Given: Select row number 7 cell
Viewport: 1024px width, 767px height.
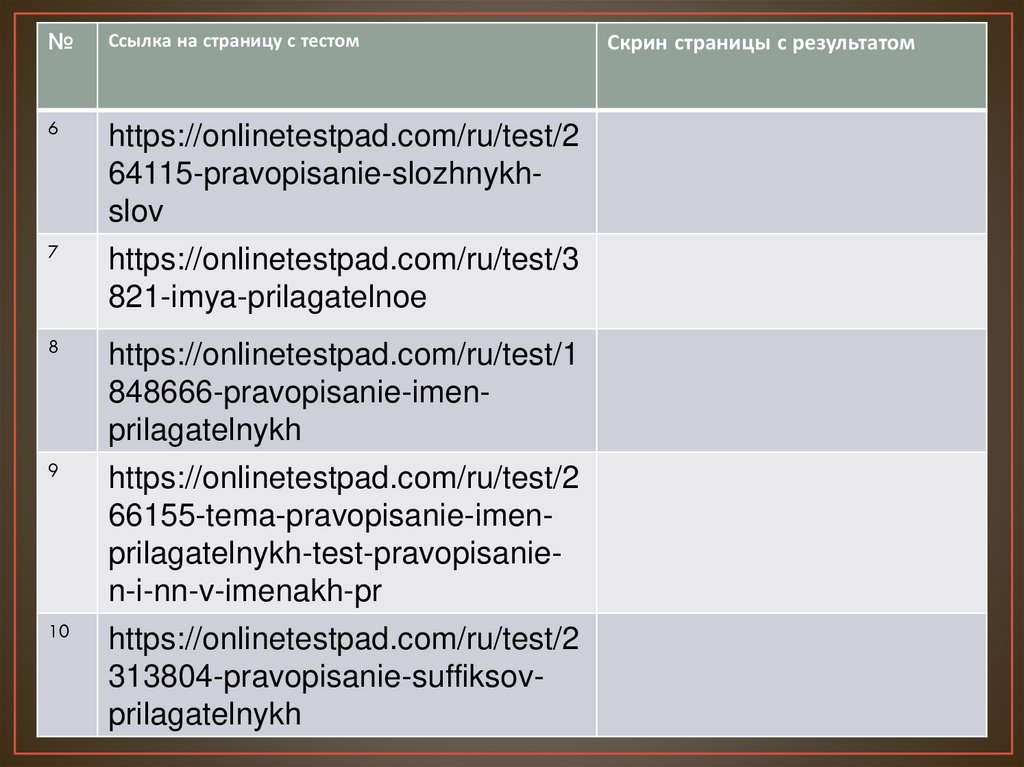Looking at the screenshot, I should tap(66, 280).
